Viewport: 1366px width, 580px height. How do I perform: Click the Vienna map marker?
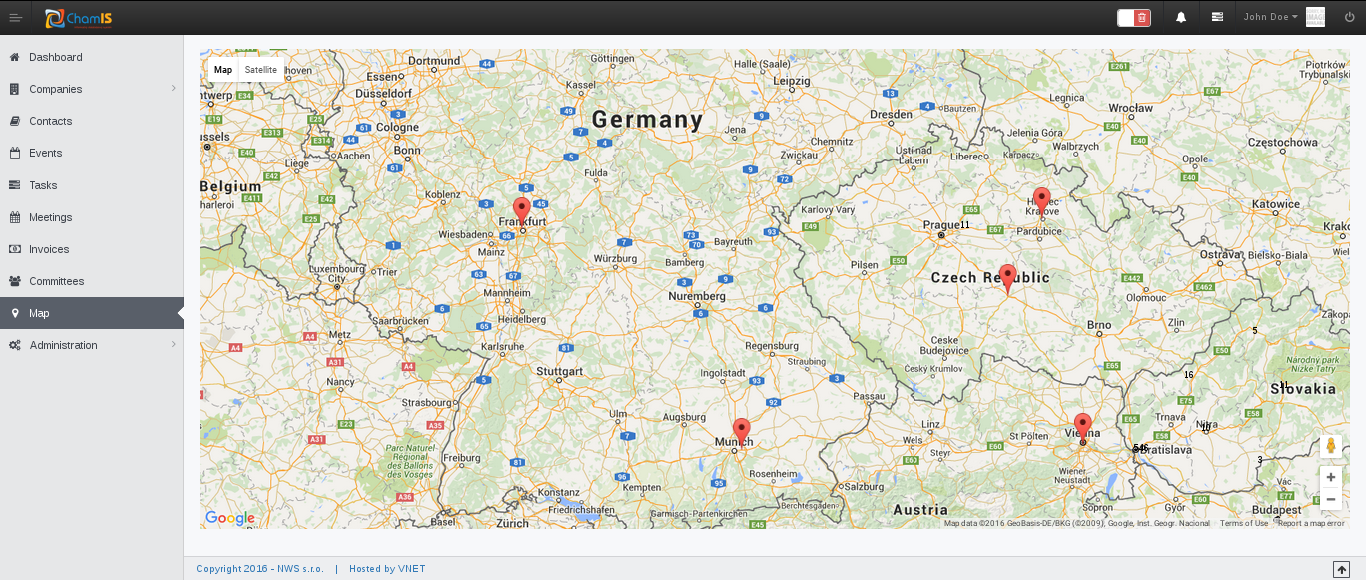pyautogui.click(x=1082, y=427)
